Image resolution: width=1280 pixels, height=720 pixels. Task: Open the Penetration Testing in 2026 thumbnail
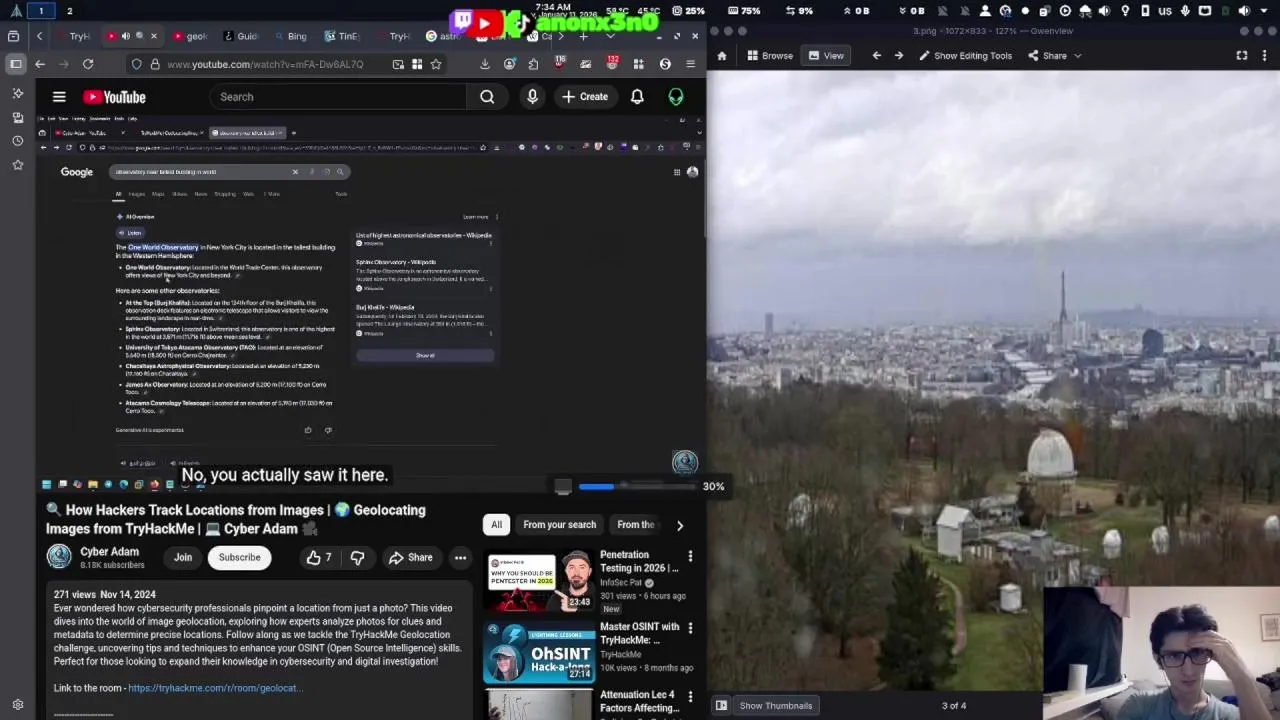pyautogui.click(x=539, y=581)
